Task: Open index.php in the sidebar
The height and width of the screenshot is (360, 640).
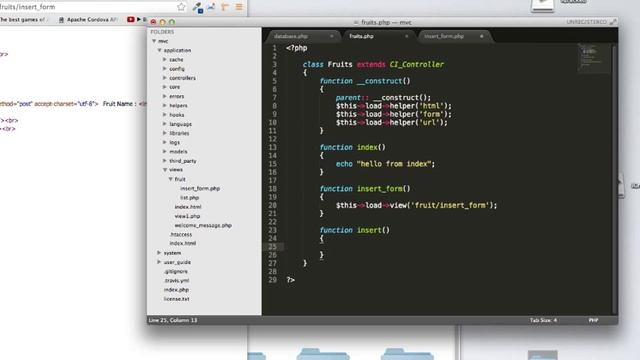Action: 176,290
